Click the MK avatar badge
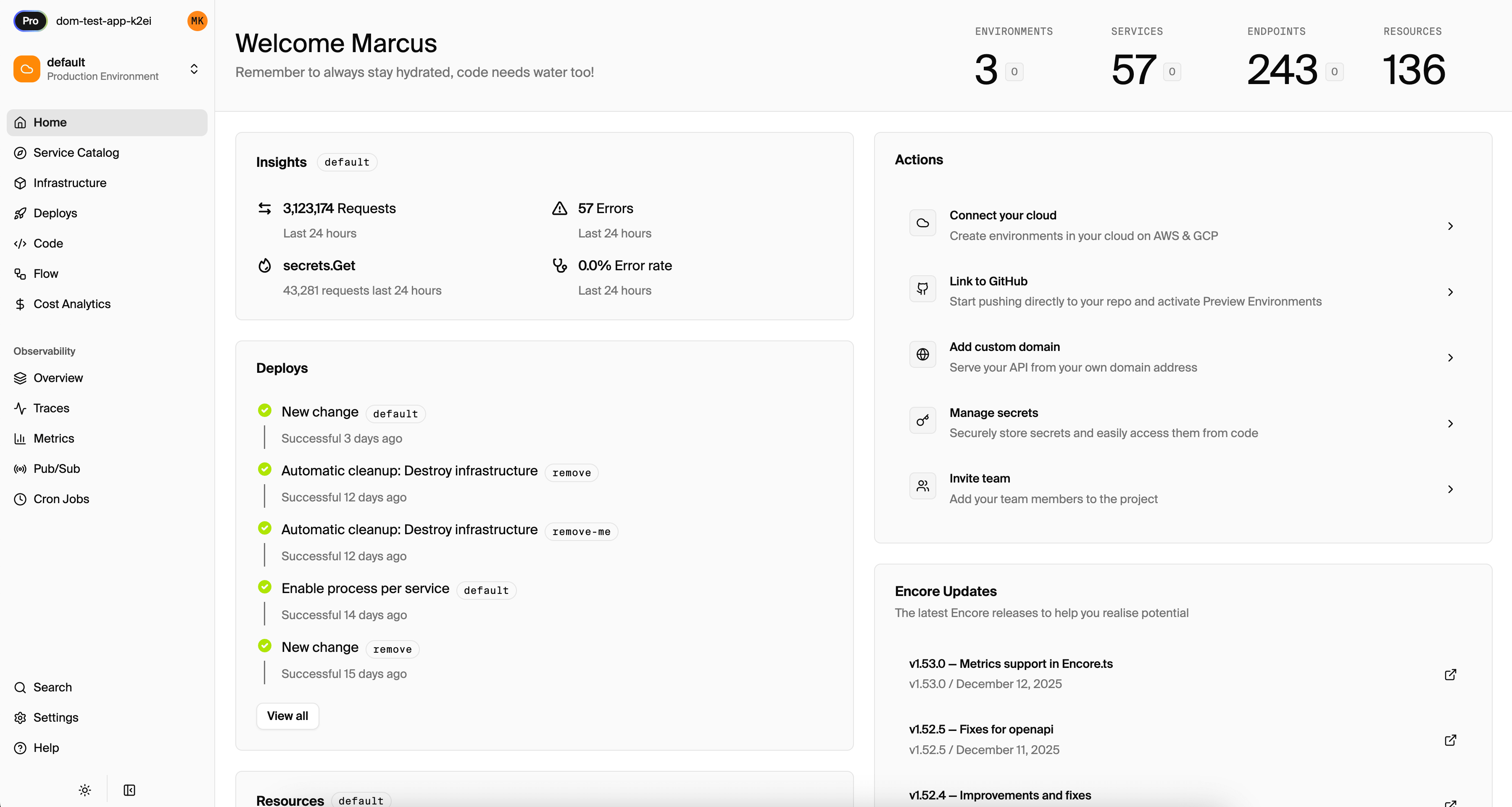Image resolution: width=1512 pixels, height=807 pixels. pyautogui.click(x=197, y=21)
